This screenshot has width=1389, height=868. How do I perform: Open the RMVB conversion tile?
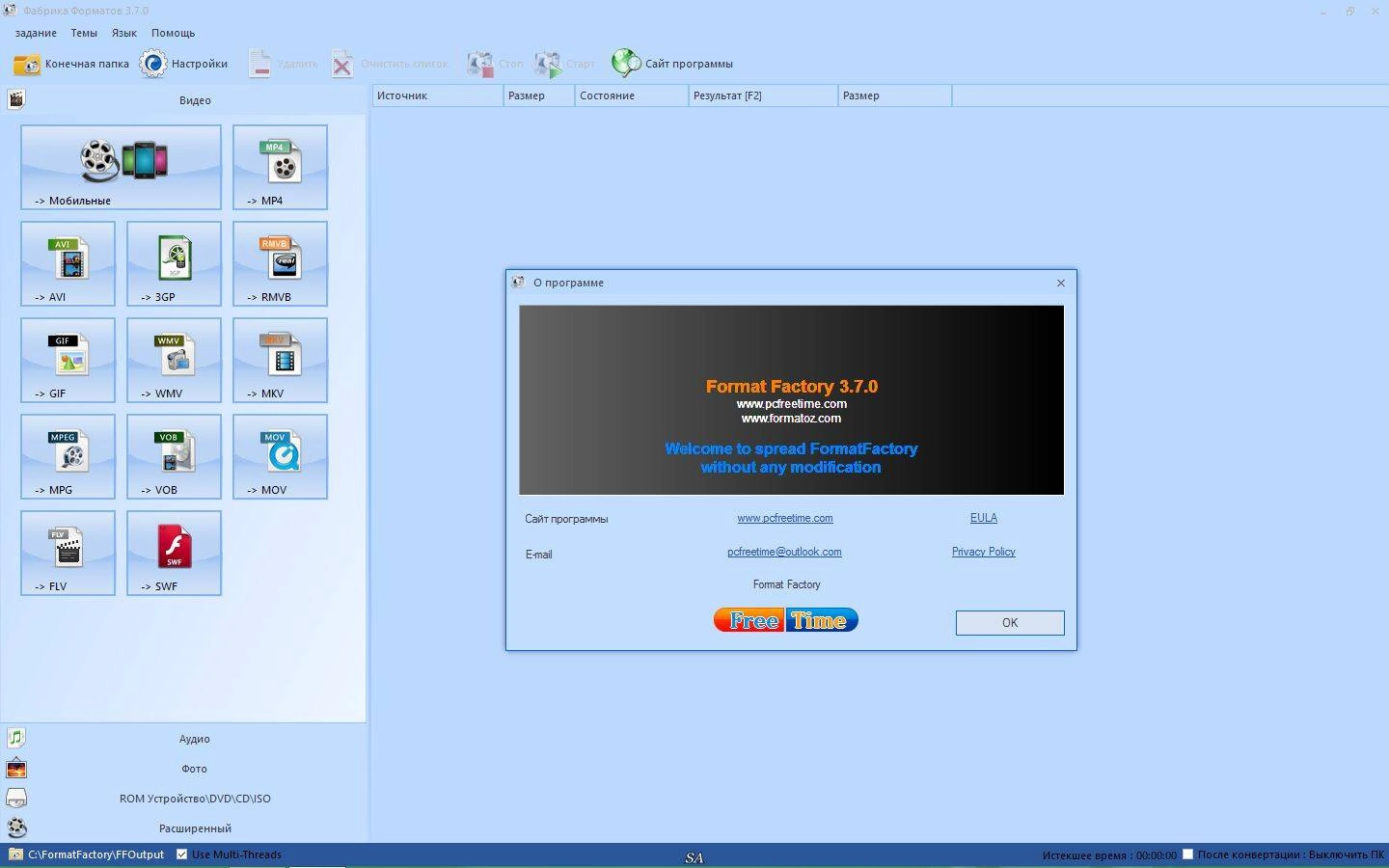pos(280,263)
